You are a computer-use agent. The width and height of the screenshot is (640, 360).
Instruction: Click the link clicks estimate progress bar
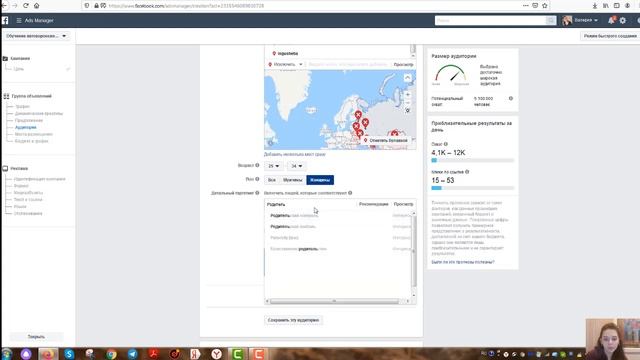[473, 188]
